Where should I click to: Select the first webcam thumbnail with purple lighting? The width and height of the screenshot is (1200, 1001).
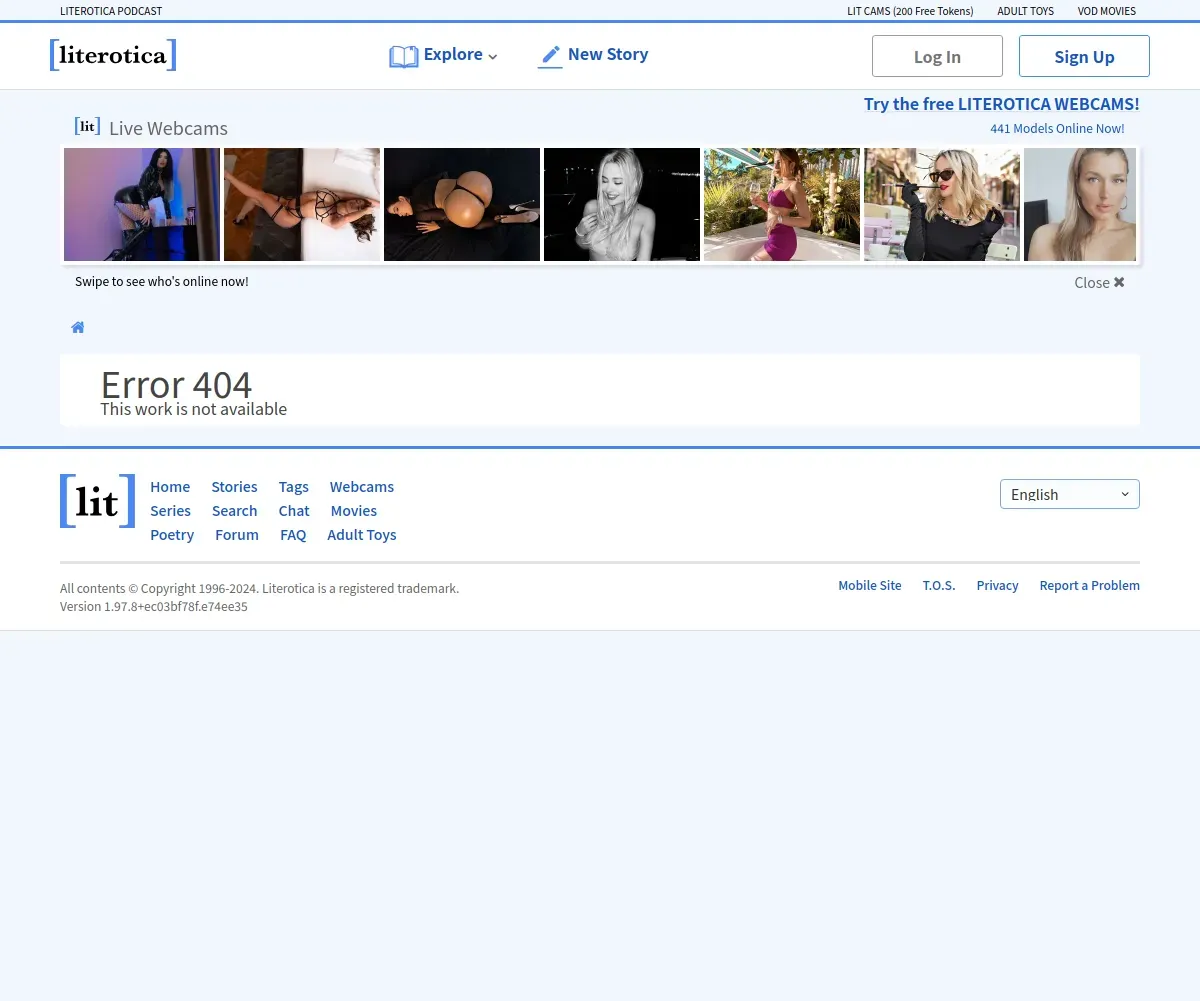click(142, 204)
